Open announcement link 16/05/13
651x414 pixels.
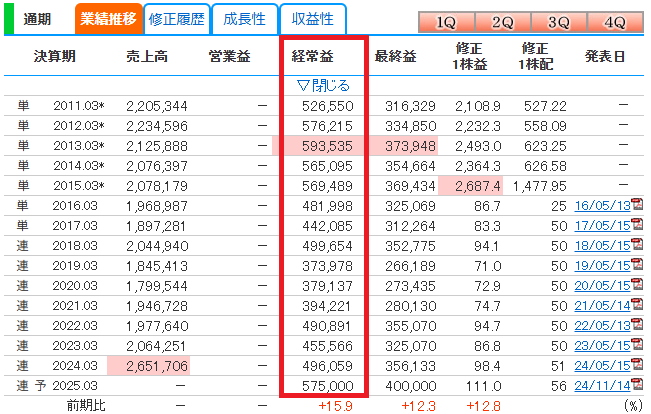click(x=602, y=206)
